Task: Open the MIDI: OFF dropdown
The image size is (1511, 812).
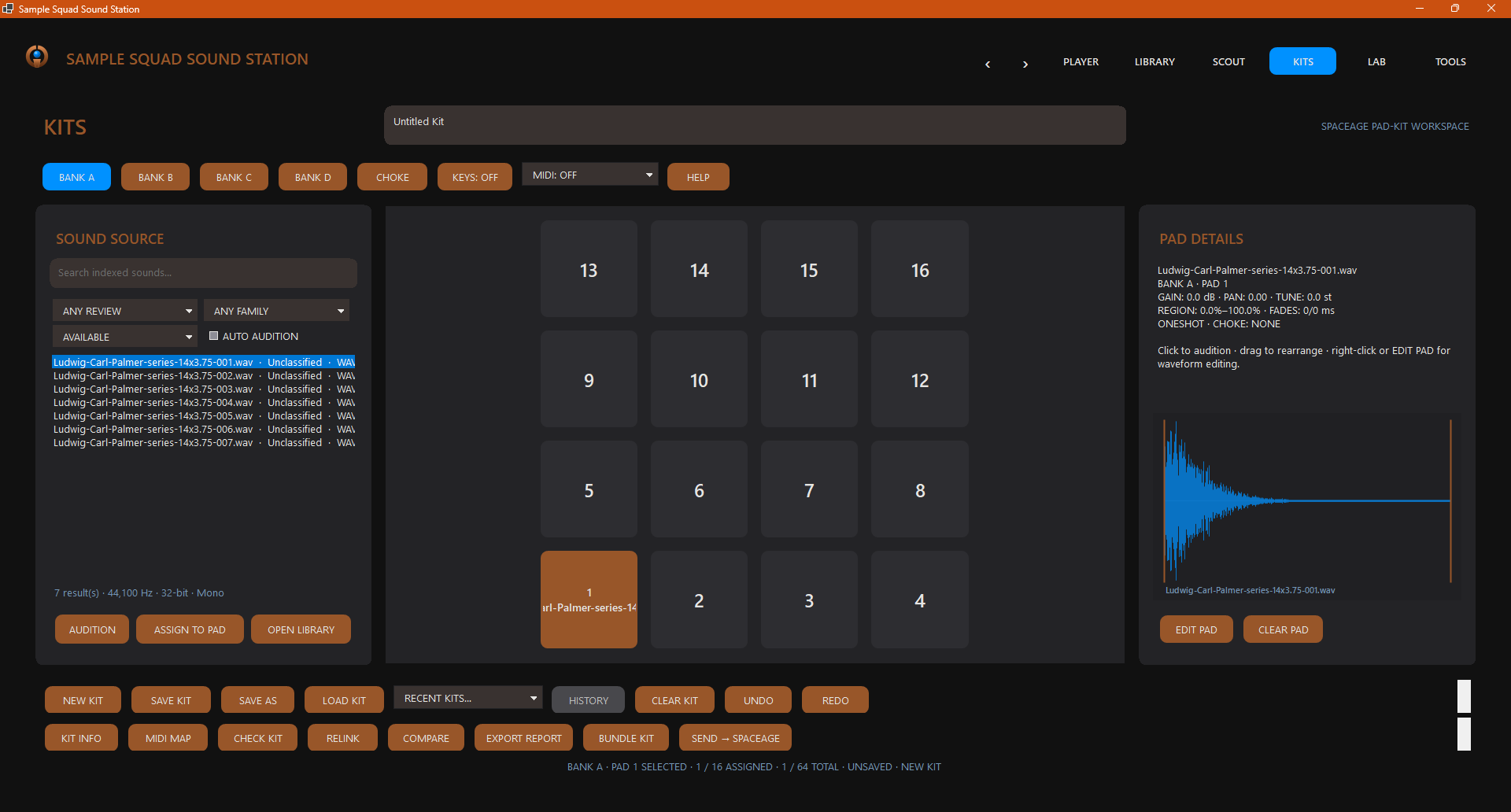Action: pyautogui.click(x=590, y=175)
